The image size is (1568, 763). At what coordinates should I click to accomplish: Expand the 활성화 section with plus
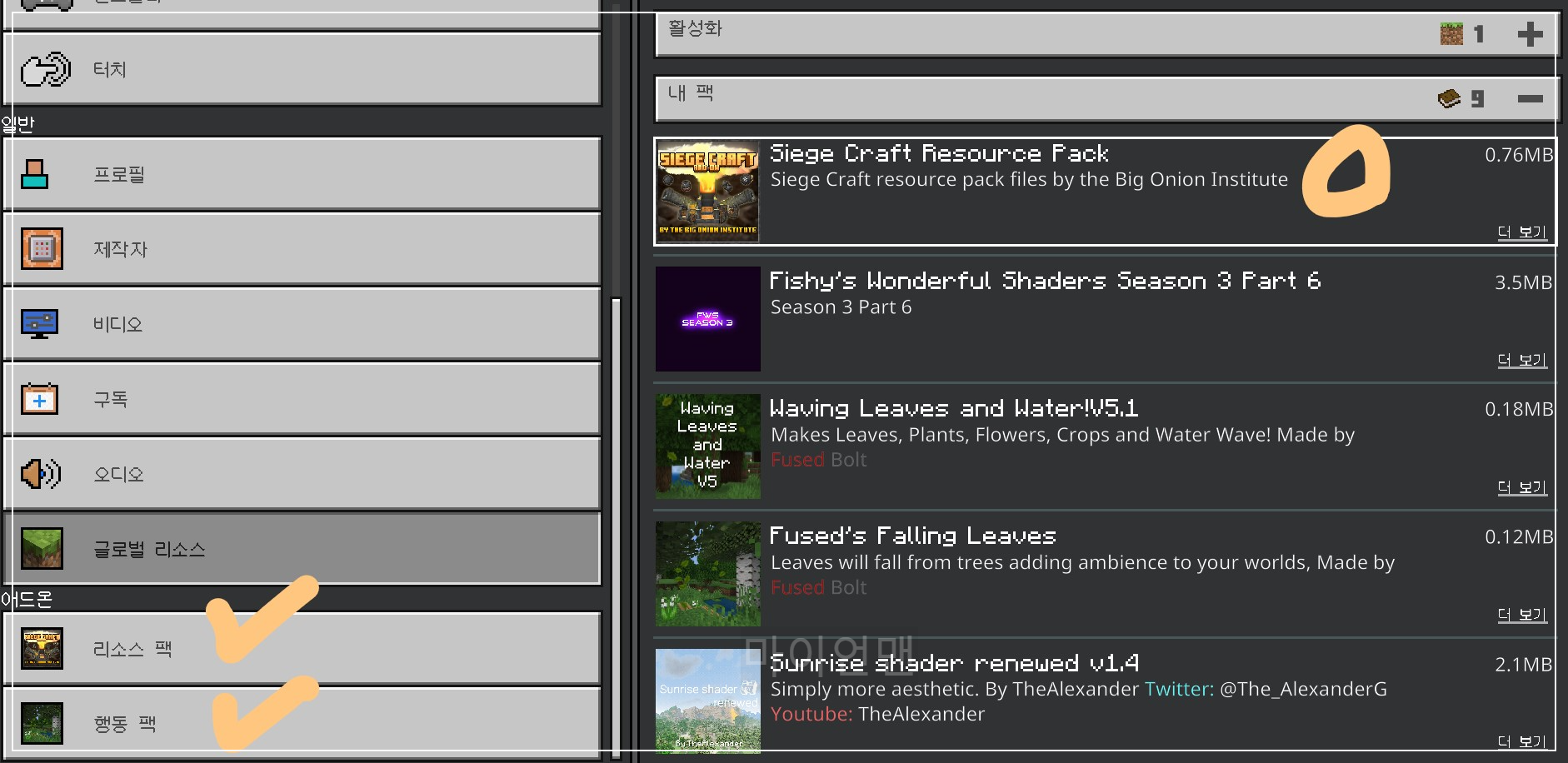(1530, 34)
